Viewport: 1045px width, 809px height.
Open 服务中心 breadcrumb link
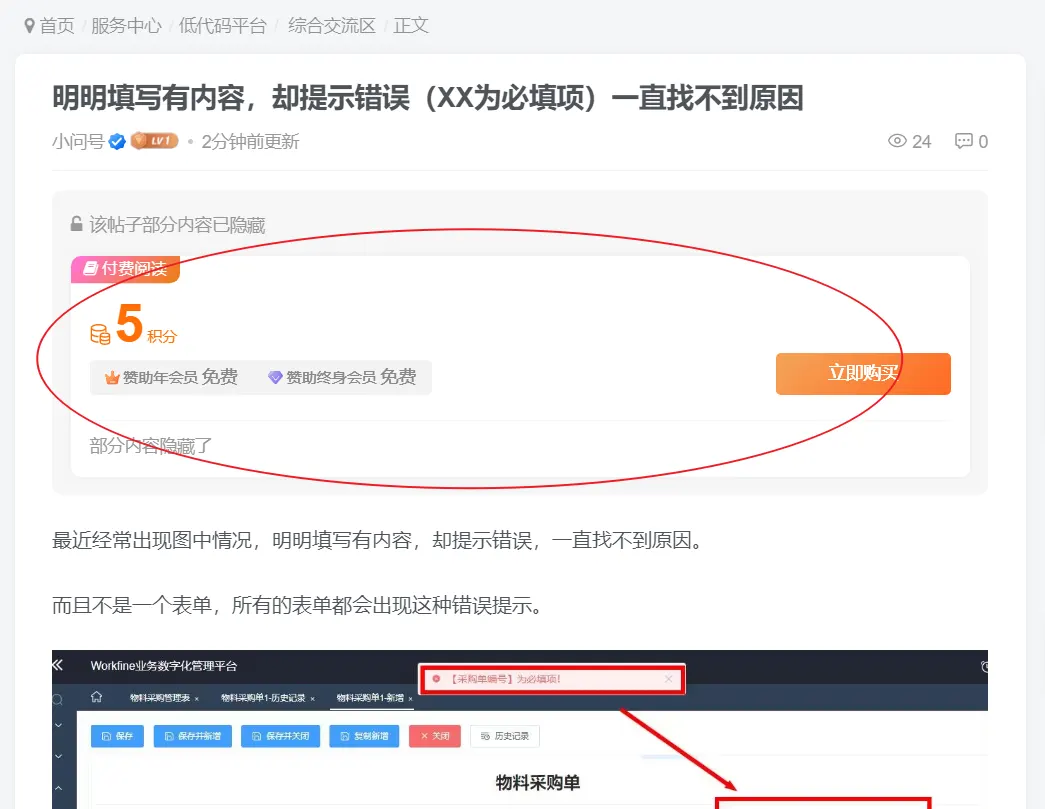[126, 26]
